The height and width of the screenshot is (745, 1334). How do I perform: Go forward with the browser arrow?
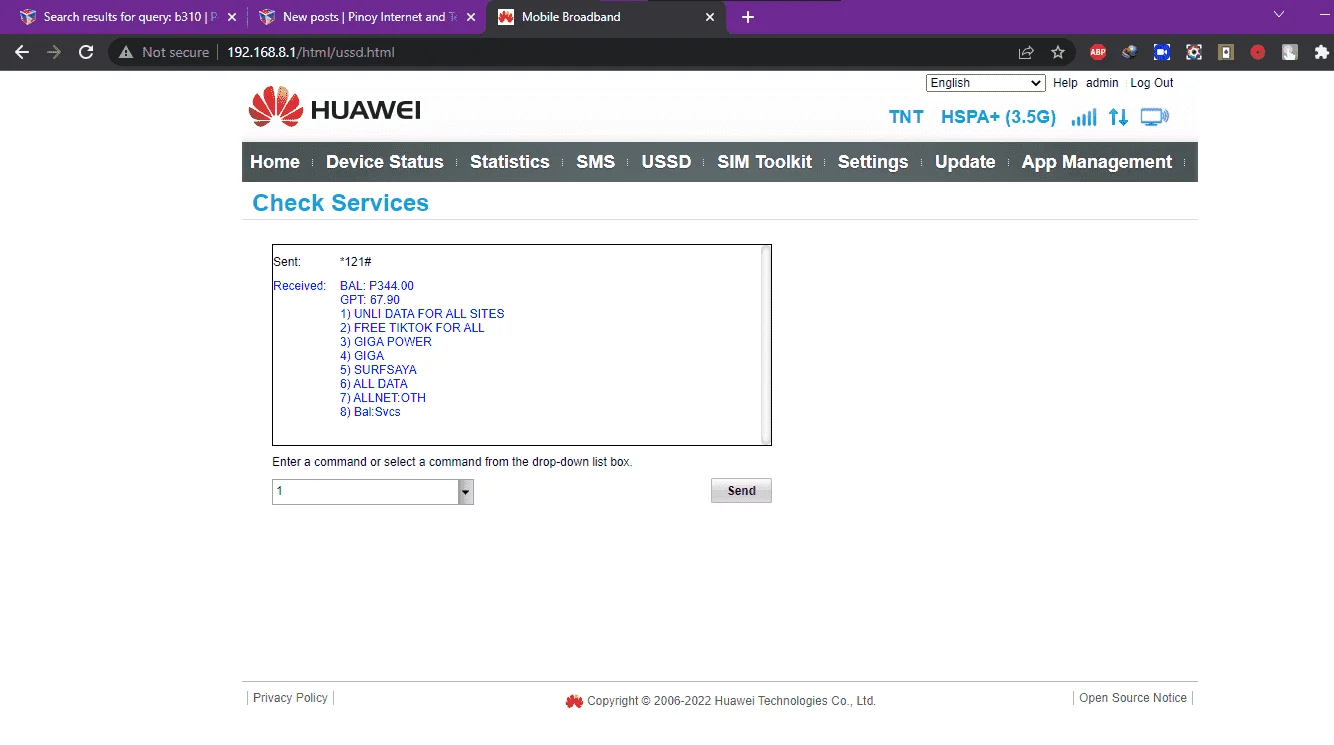point(54,52)
